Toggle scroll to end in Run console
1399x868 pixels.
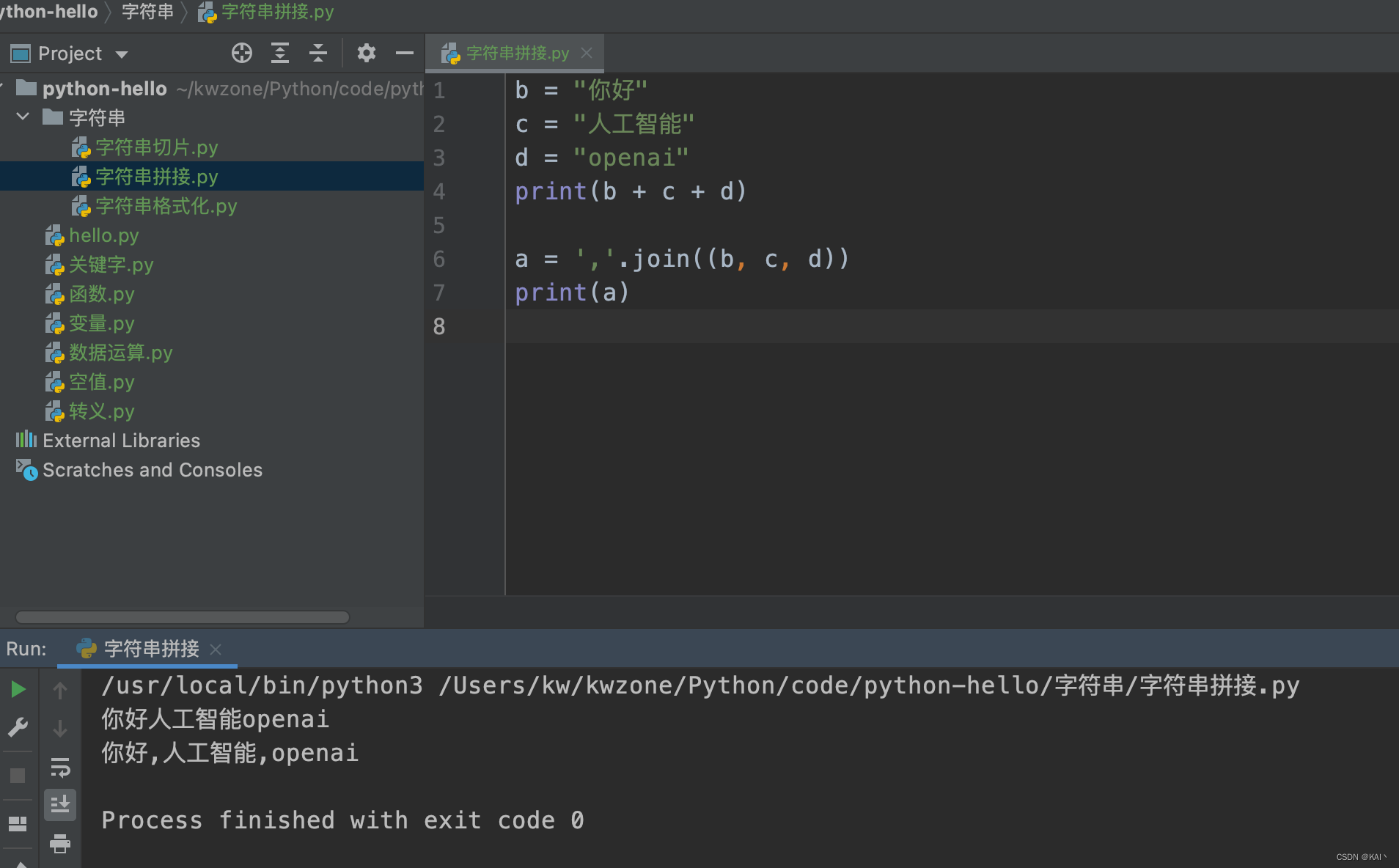(60, 804)
